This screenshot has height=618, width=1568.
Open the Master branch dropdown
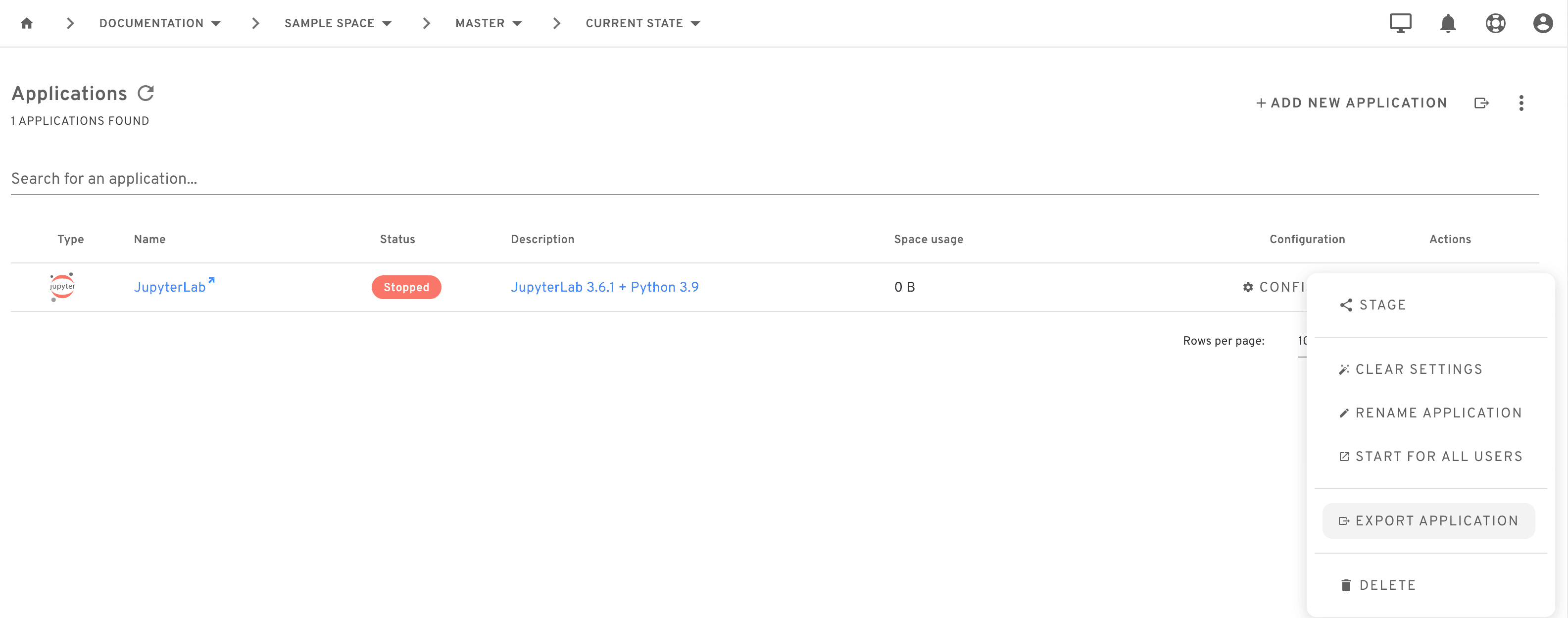488,23
